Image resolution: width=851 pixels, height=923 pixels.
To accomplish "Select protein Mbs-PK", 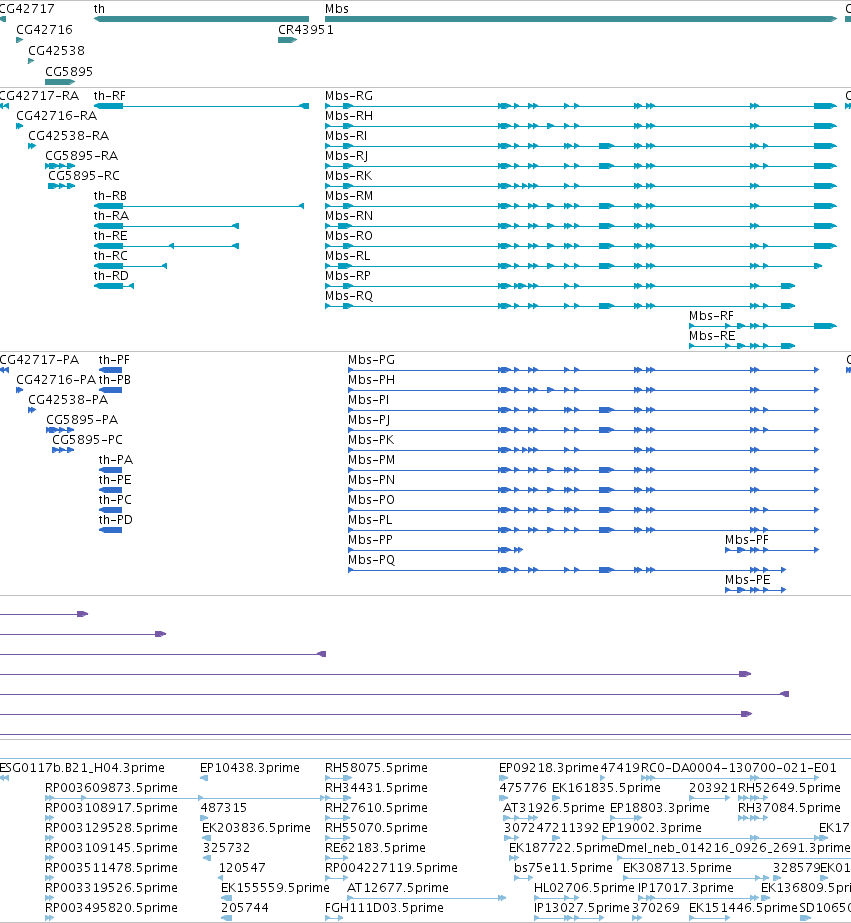I will pyautogui.click(x=583, y=450).
